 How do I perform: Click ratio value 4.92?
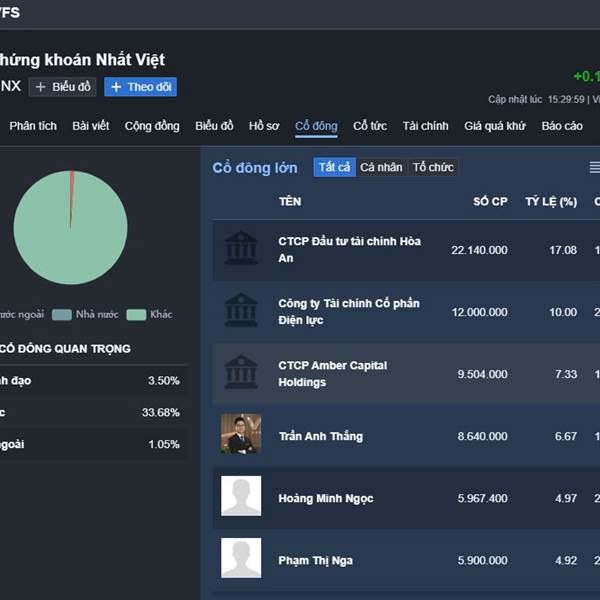(566, 560)
